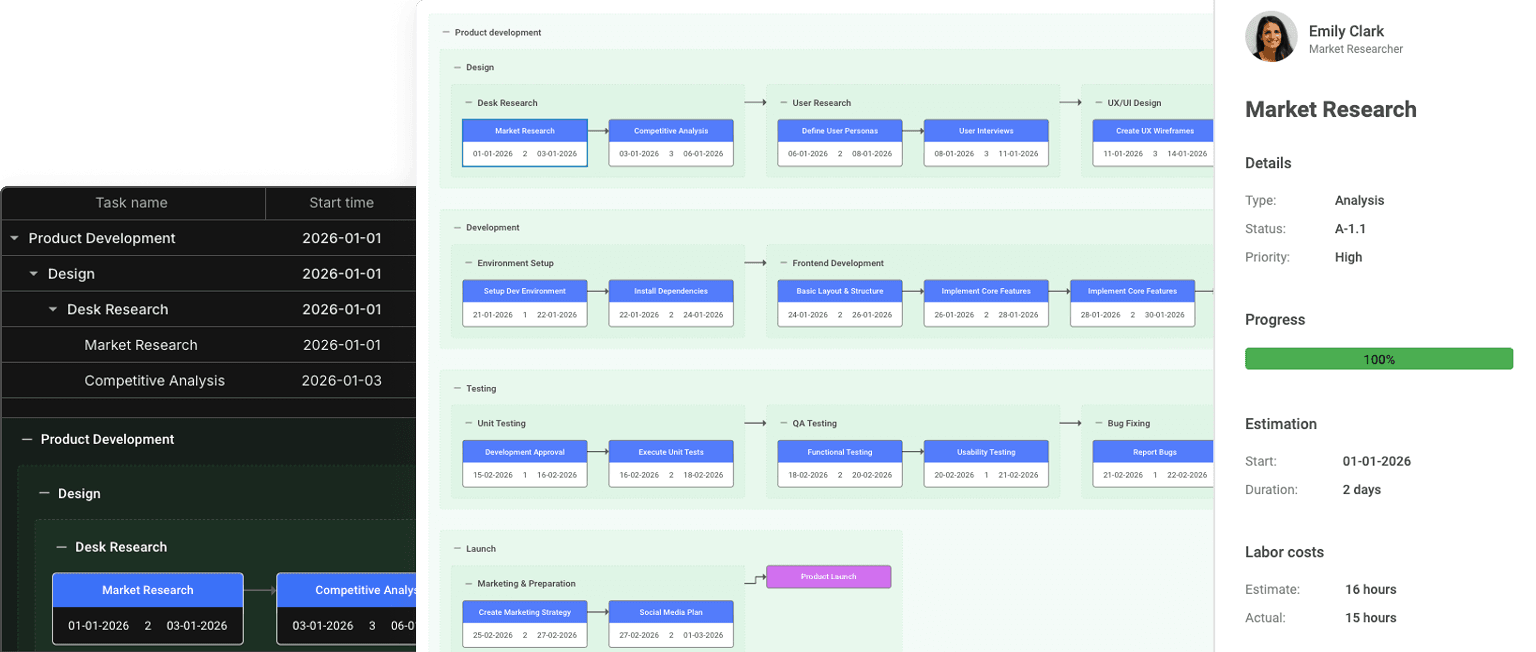Click Emily Clark's profile photo
Image resolution: width=1536 pixels, height=652 pixels.
click(1271, 37)
